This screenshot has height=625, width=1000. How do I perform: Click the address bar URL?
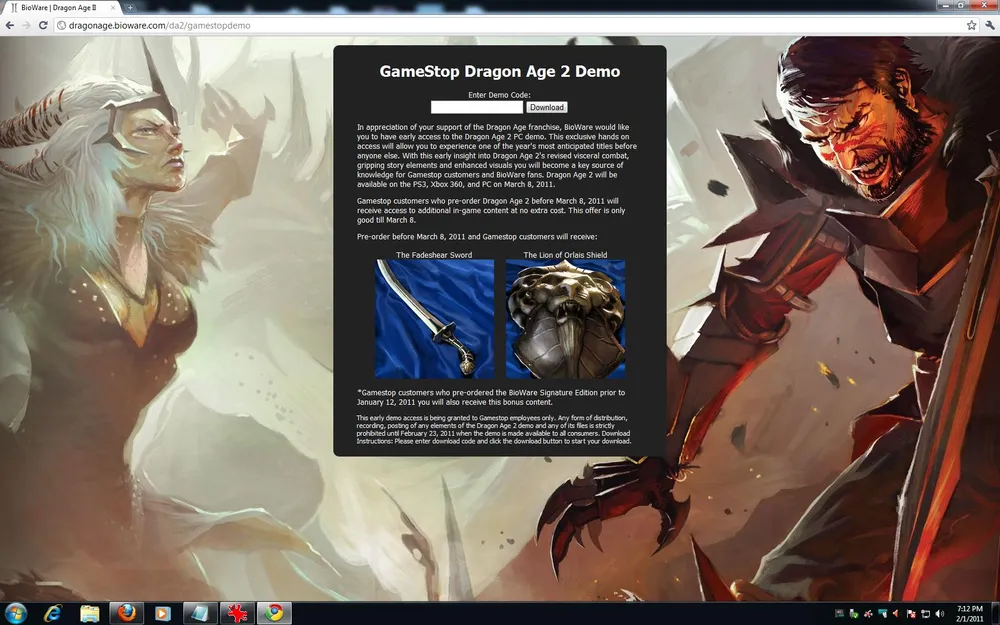coord(159,26)
